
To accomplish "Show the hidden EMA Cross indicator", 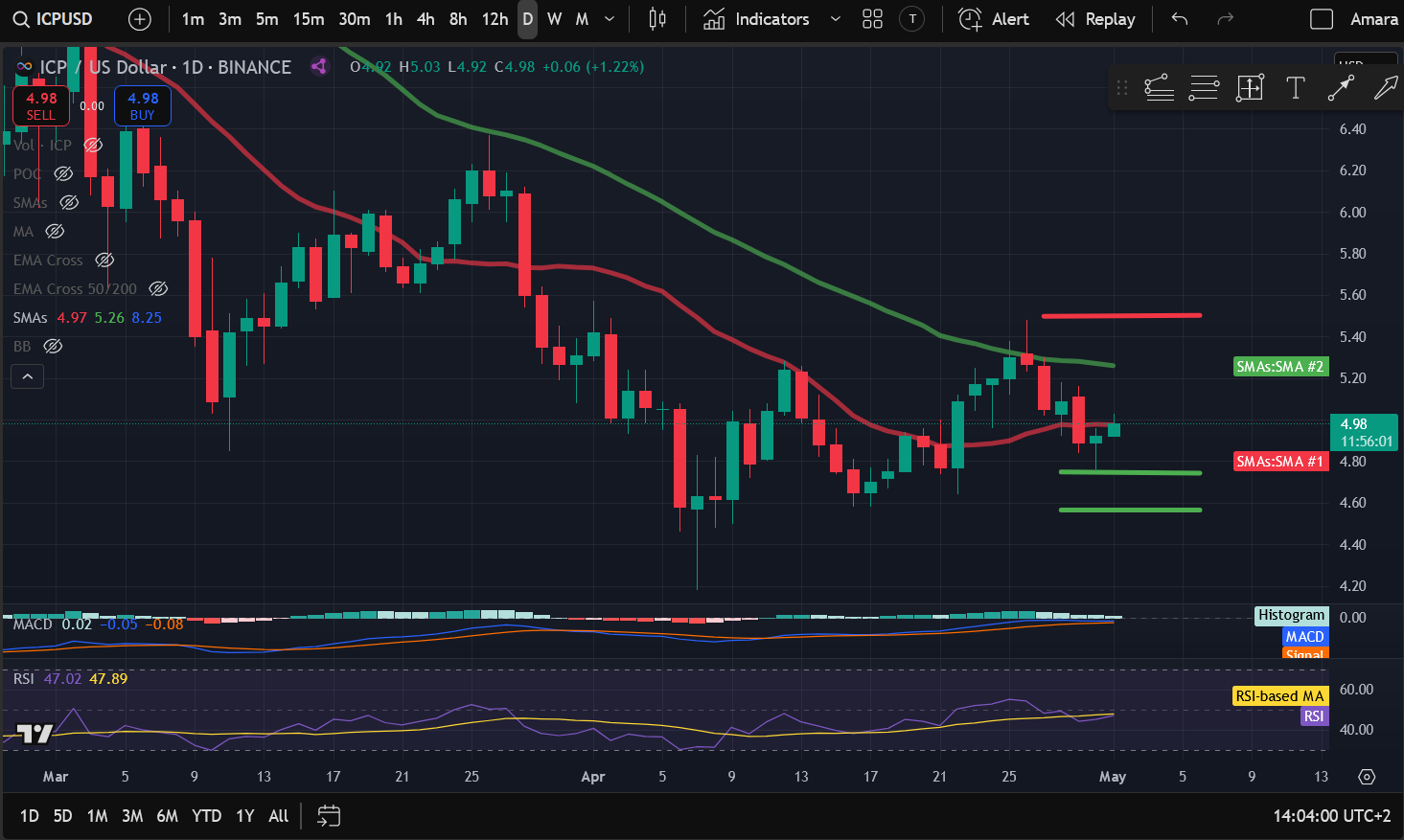I will coord(104,260).
